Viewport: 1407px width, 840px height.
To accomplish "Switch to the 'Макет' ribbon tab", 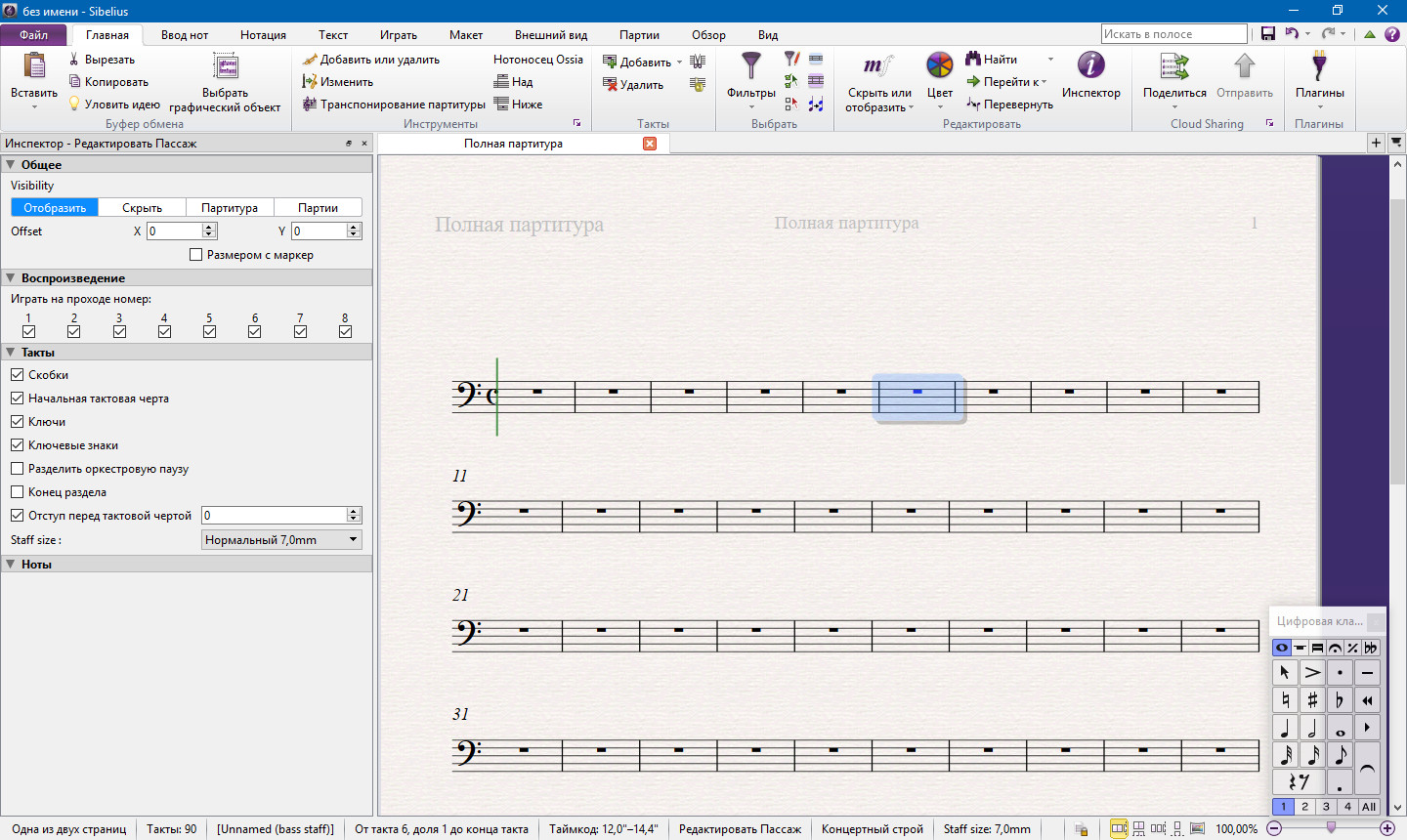I will [465, 35].
